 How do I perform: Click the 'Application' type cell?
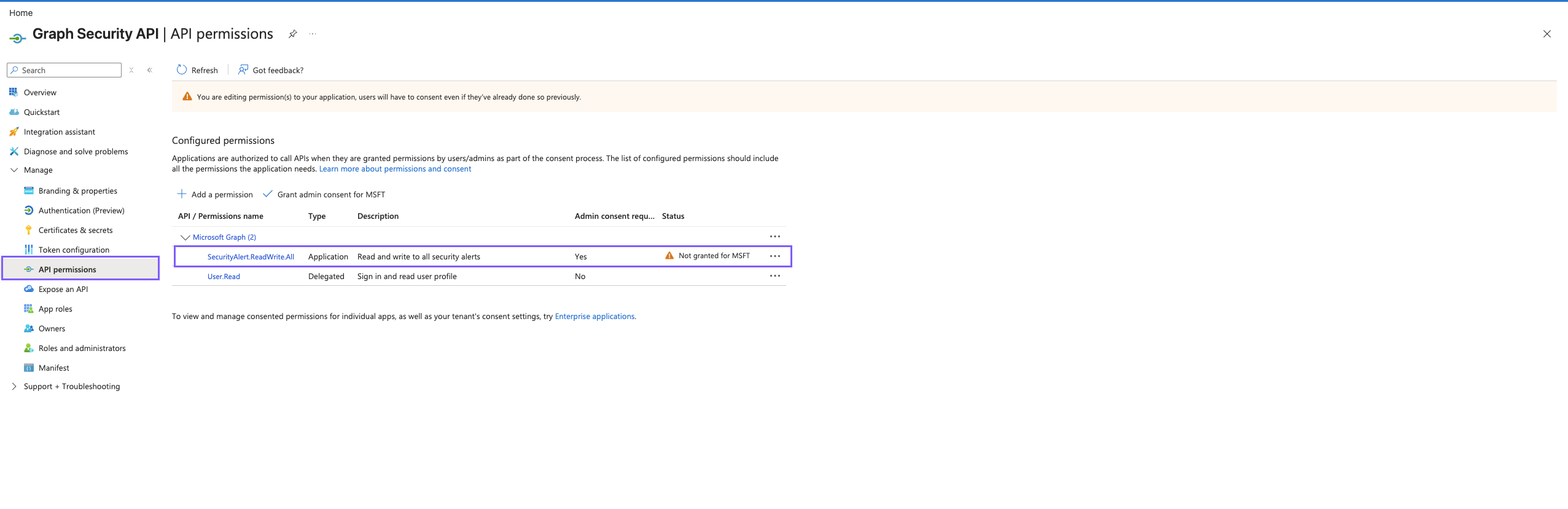tap(328, 257)
